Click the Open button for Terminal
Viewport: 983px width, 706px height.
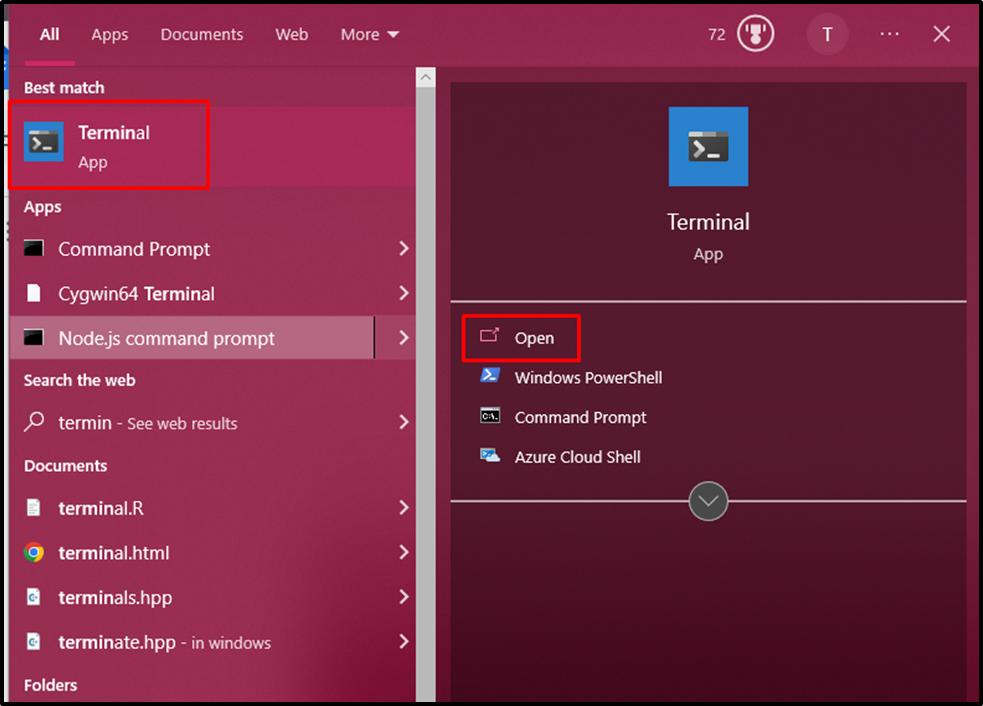pyautogui.click(x=521, y=338)
